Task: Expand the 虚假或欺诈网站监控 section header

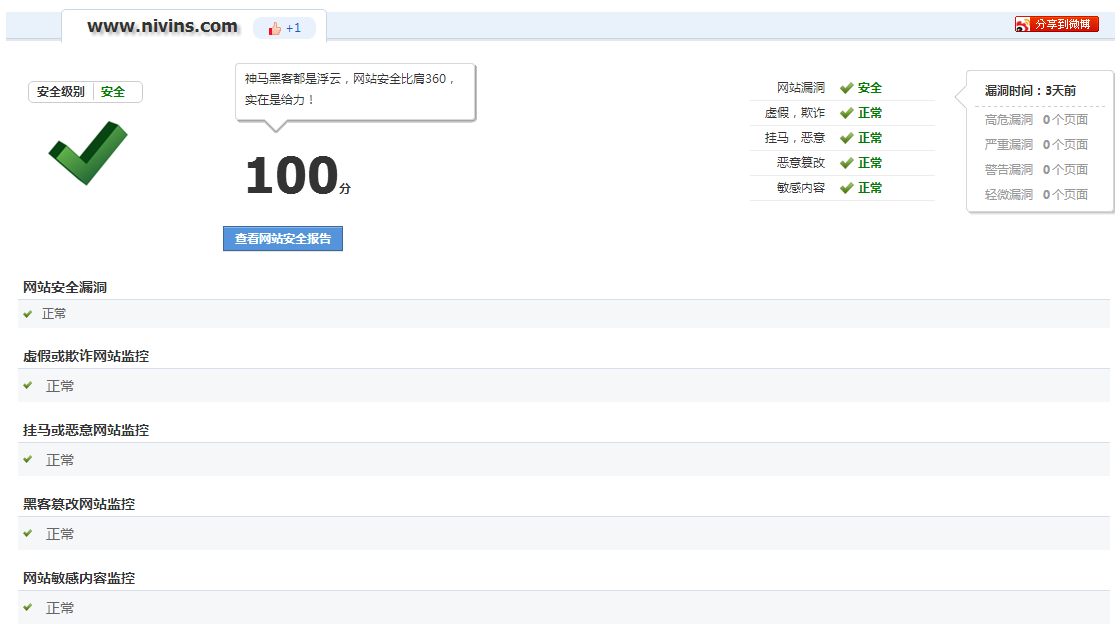Action: [x=86, y=356]
